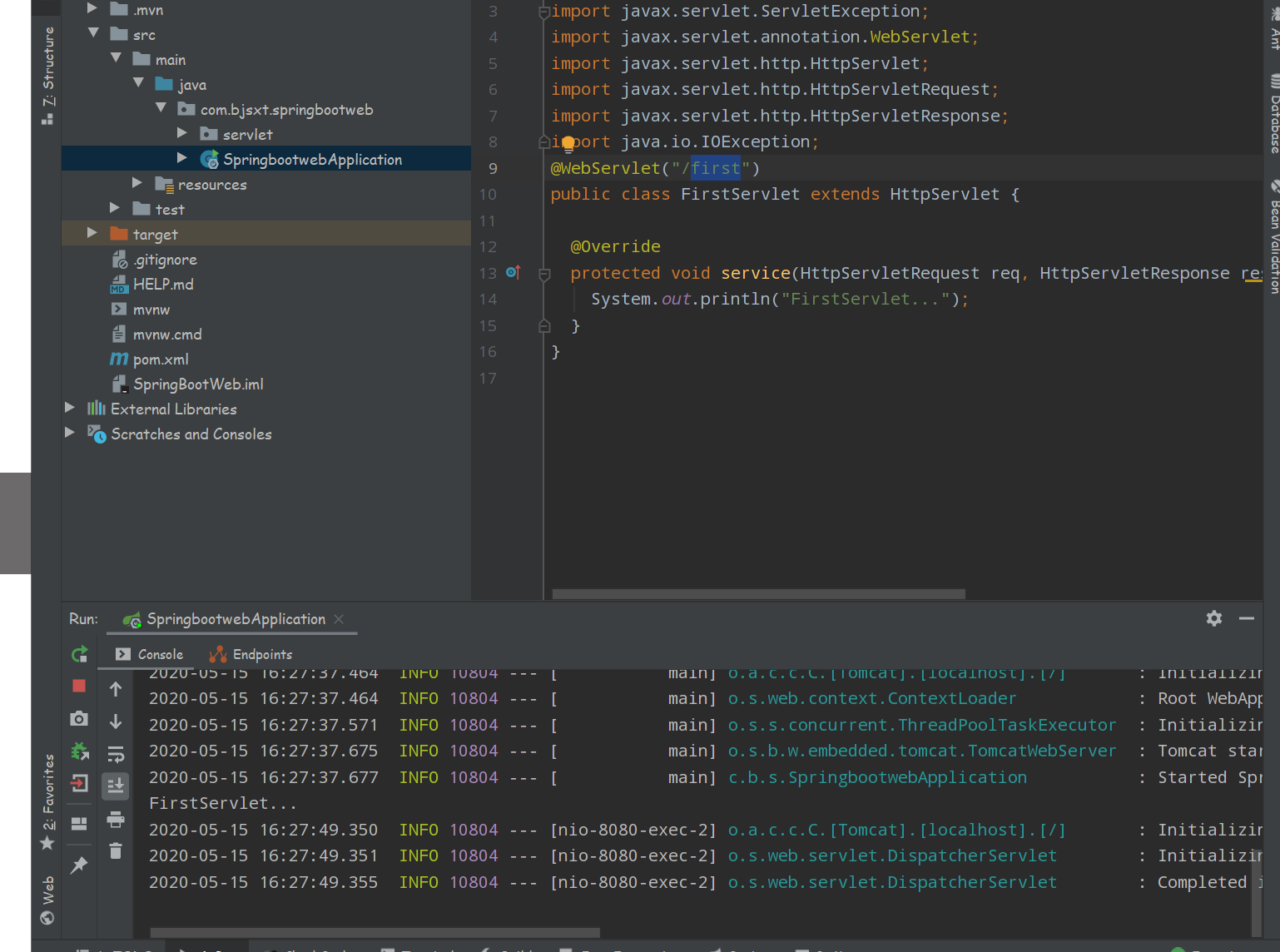Viewport: 1280px width, 952px height.
Task: Click the editor horizontal scrollbar
Action: 758,594
